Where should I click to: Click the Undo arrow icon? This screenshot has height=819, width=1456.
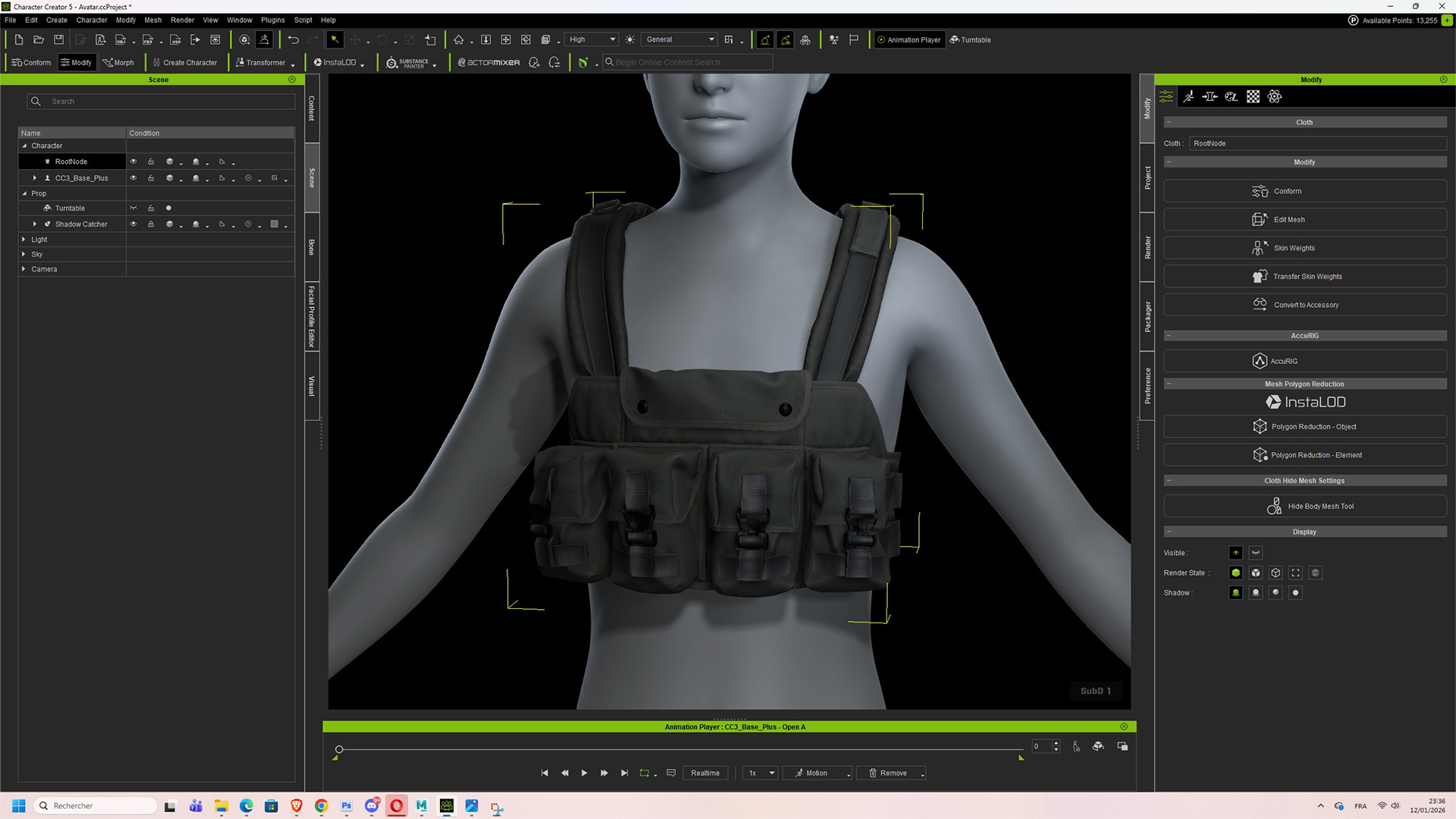click(293, 39)
